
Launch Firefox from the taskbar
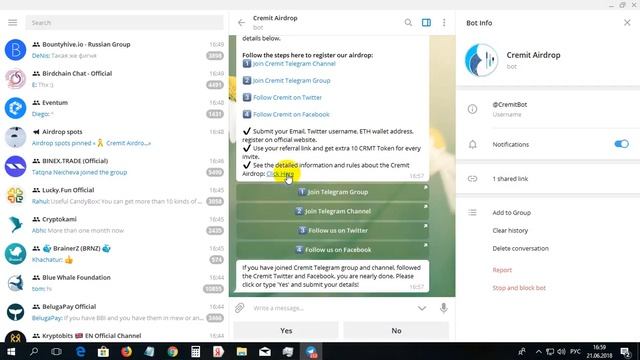[x=127, y=352]
